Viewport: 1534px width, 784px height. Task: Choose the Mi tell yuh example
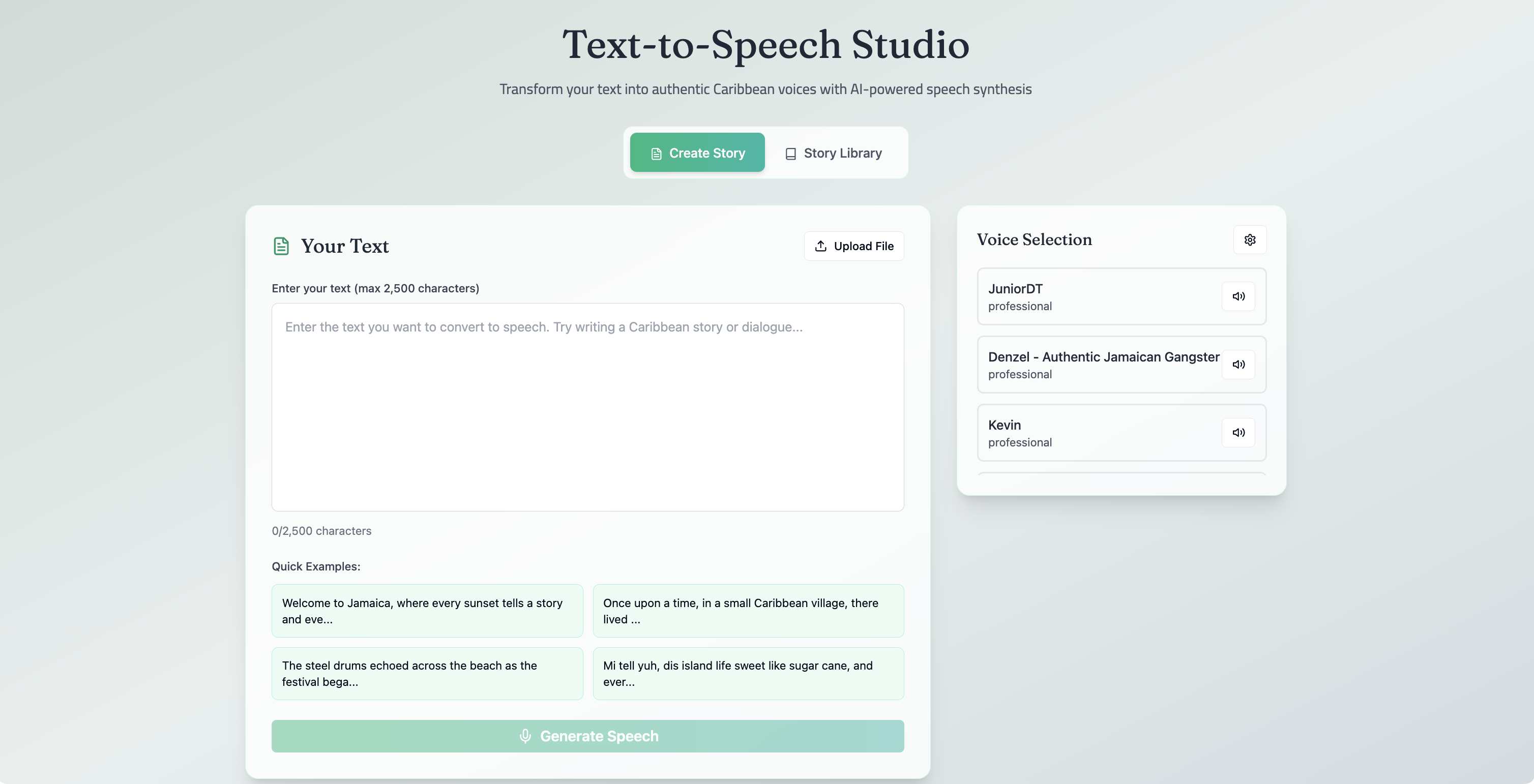click(748, 673)
